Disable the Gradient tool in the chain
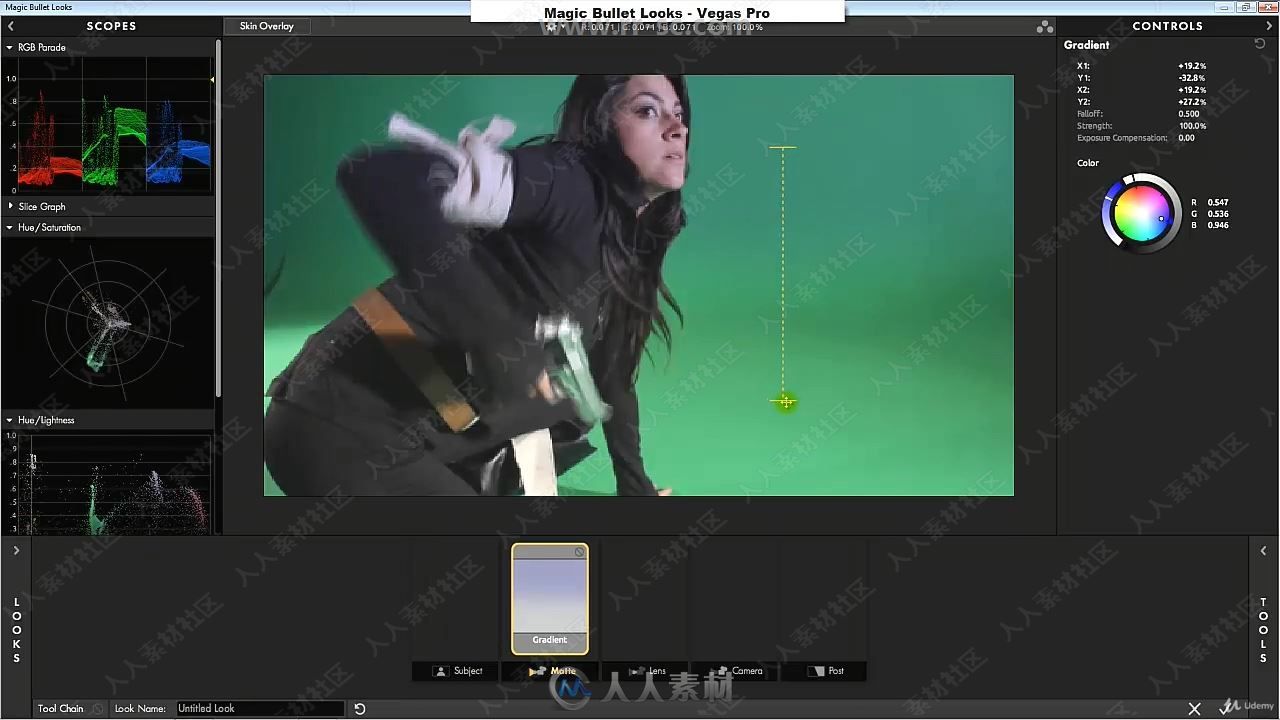This screenshot has height=720, width=1280. tap(579, 552)
